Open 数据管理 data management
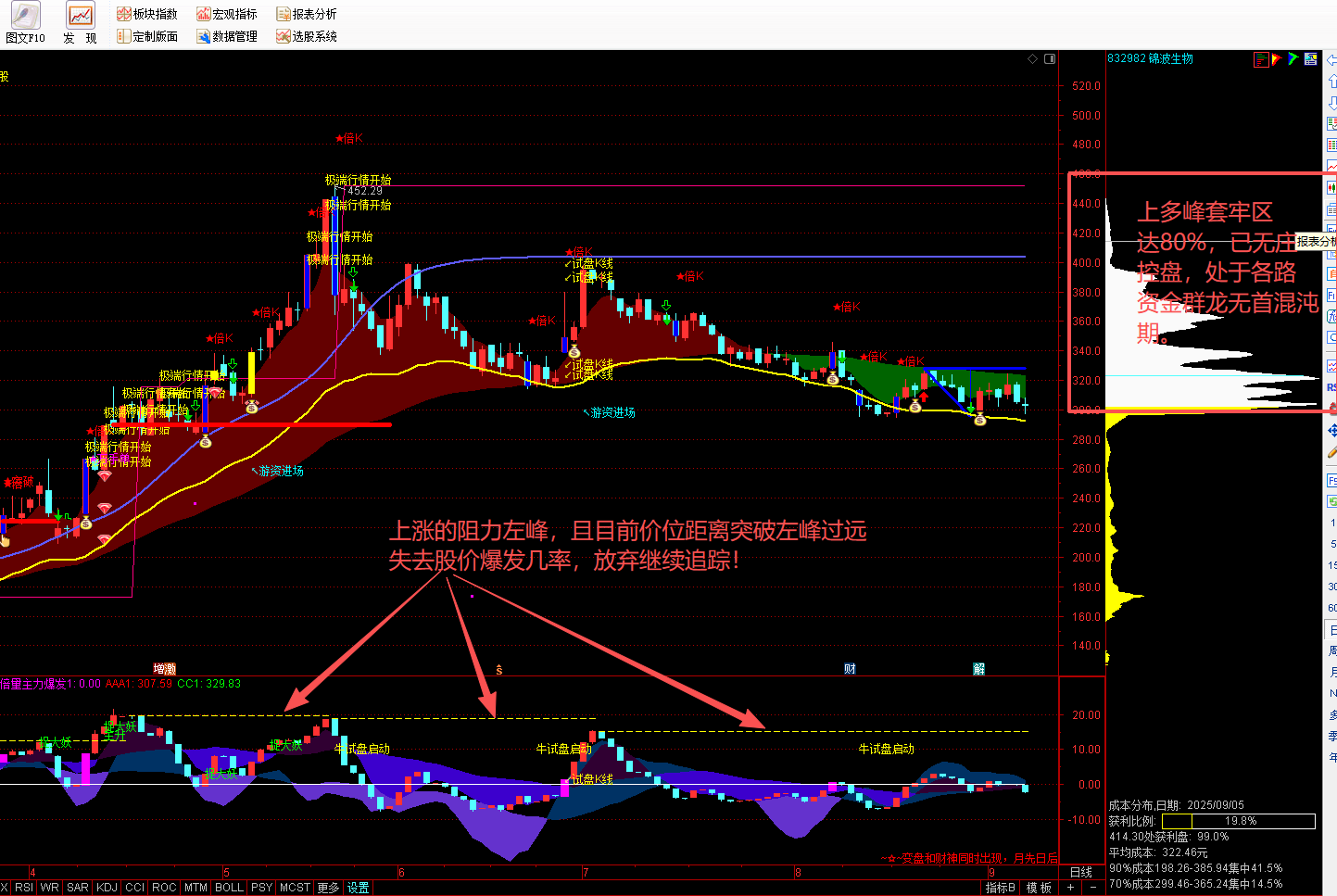 click(x=227, y=36)
